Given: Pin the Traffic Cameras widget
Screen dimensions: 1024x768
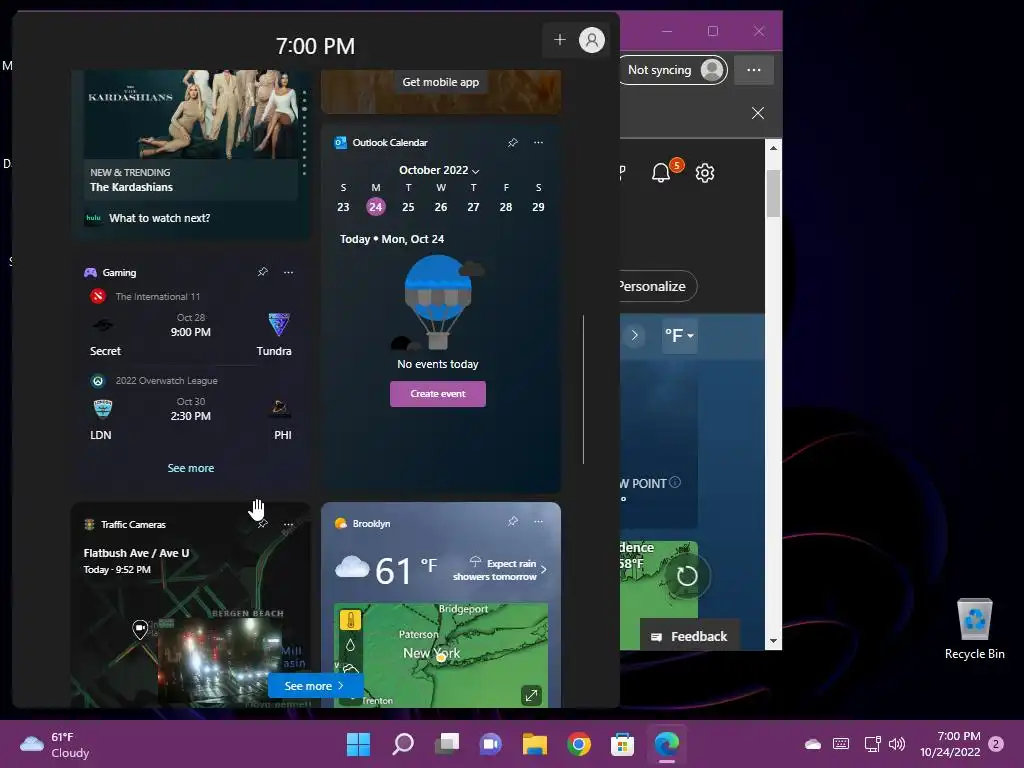Looking at the screenshot, I should pos(263,524).
